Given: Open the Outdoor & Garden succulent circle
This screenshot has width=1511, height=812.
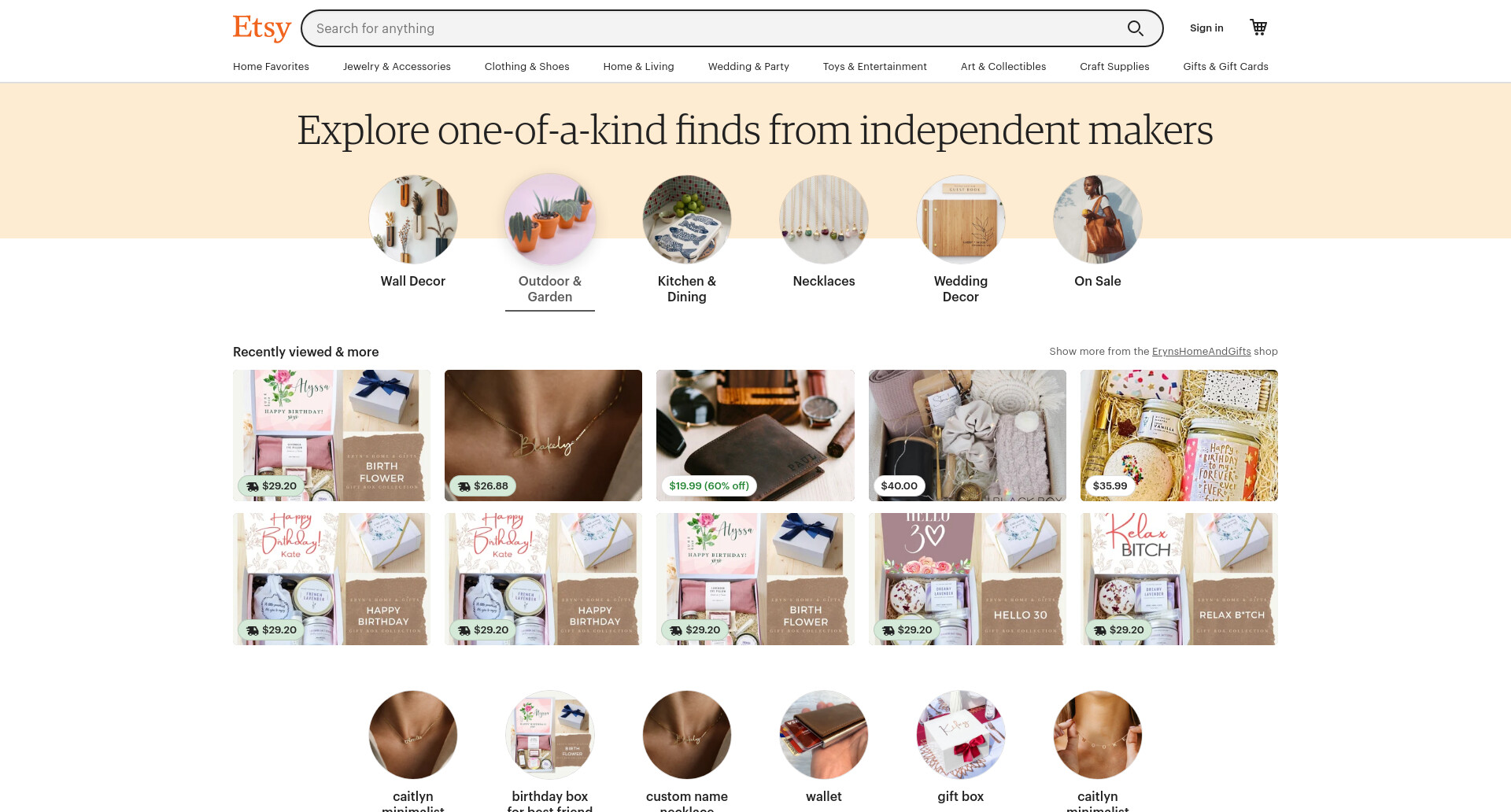Looking at the screenshot, I should (550, 220).
